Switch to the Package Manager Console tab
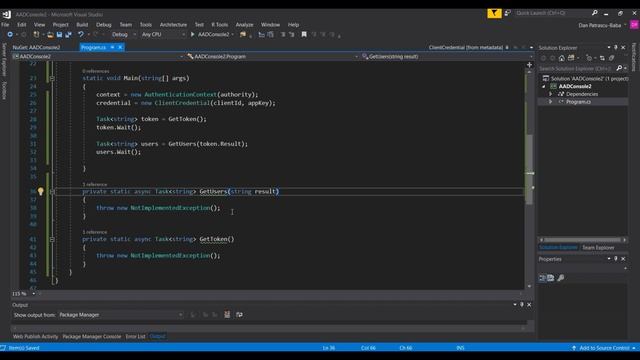The image size is (640, 360). (x=92, y=336)
